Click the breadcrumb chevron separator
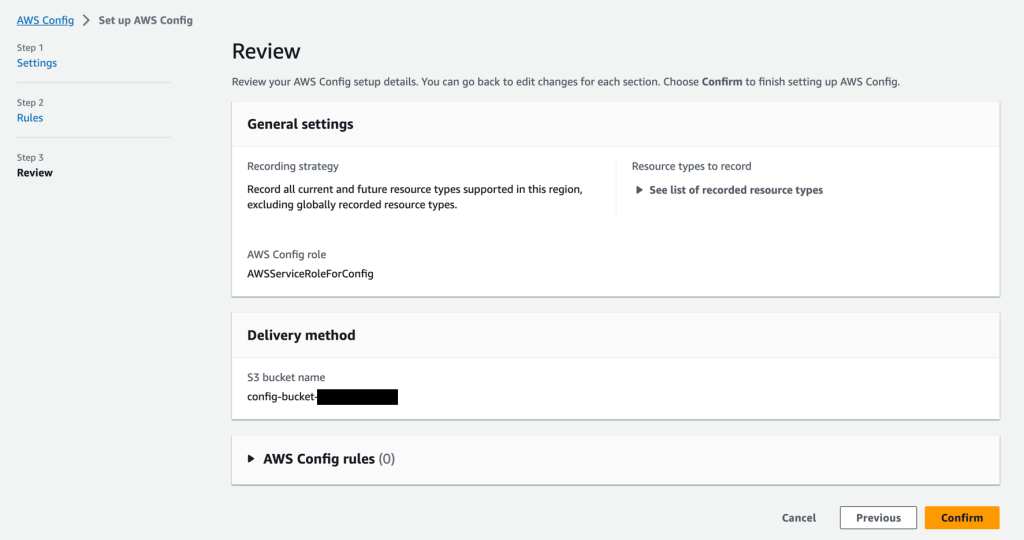Image resolution: width=1024 pixels, height=540 pixels. coord(86,20)
